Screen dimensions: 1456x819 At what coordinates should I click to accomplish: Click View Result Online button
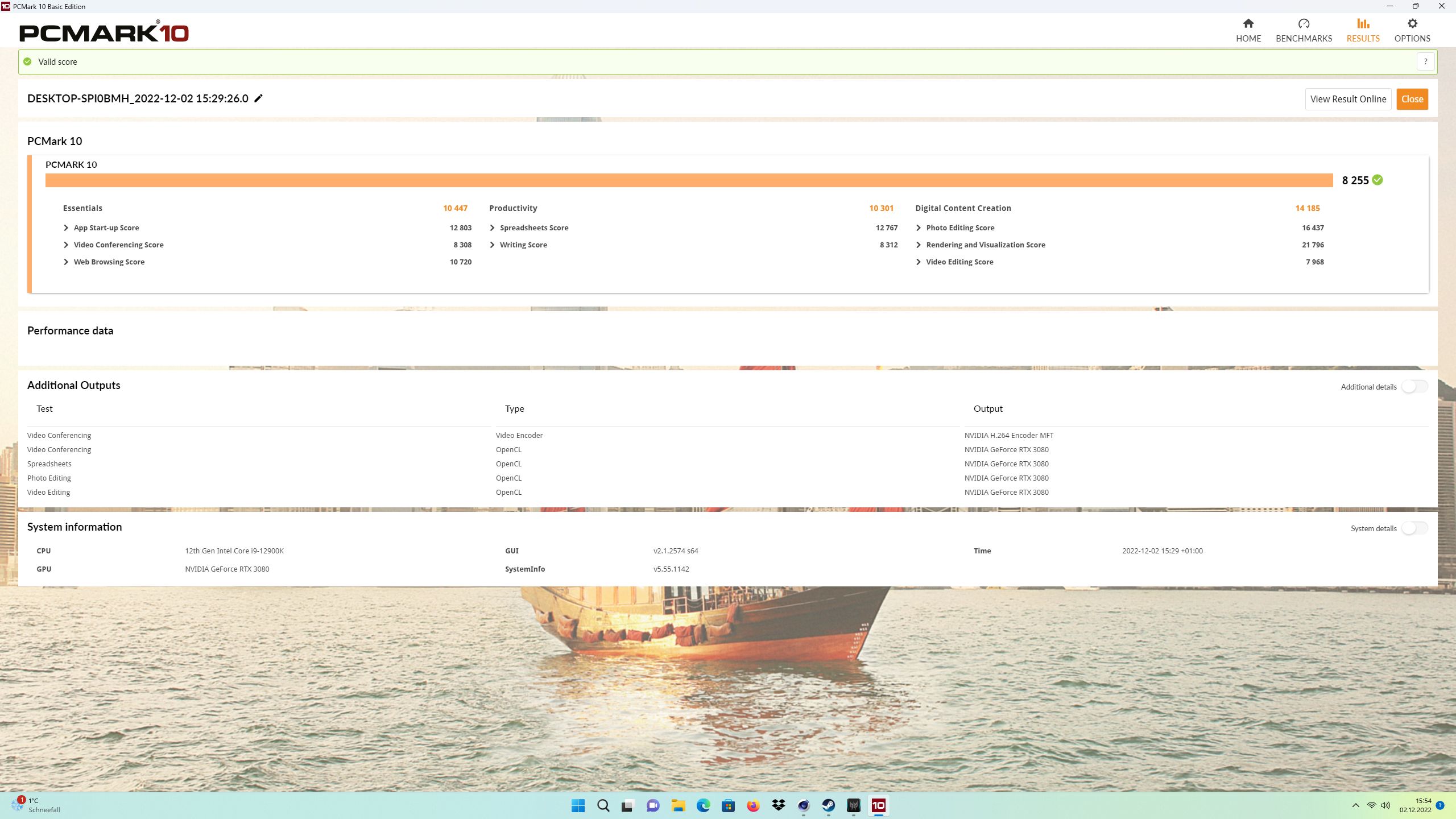[x=1348, y=99]
